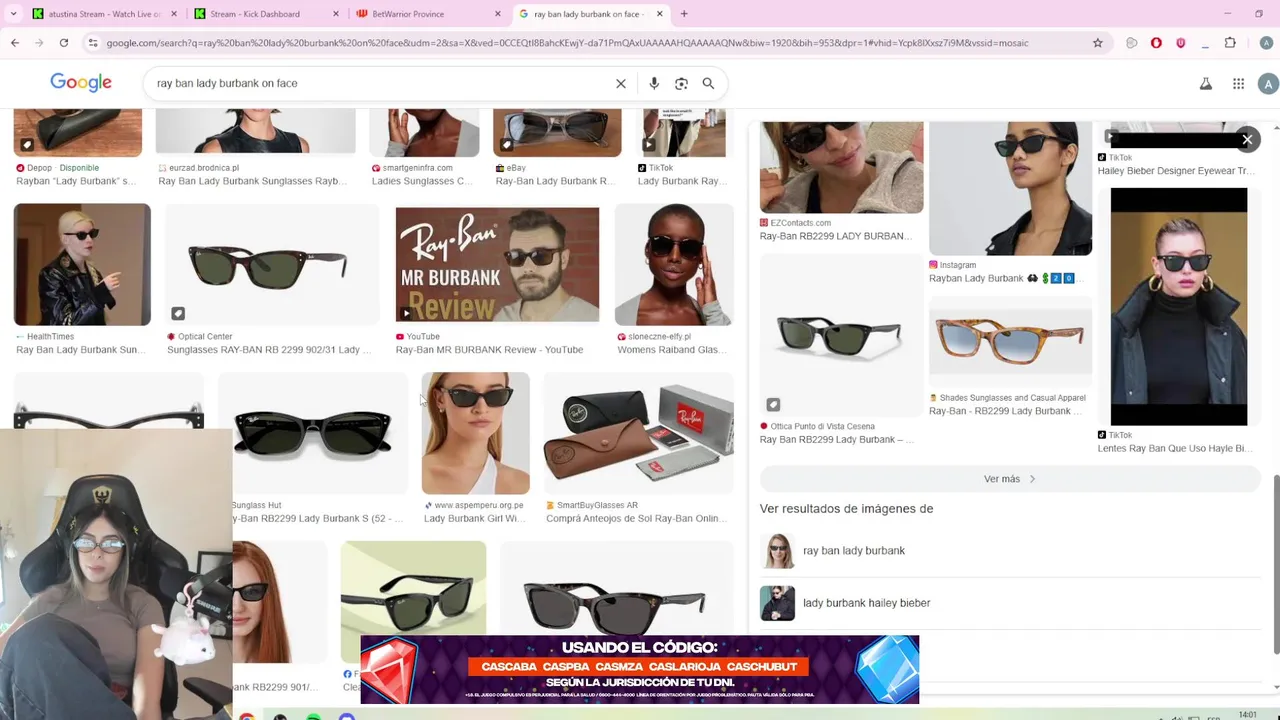Viewport: 1280px width, 720px height.
Task: Open eurzad.brodnica.pl Ray Ban result link
Action: tap(252, 181)
